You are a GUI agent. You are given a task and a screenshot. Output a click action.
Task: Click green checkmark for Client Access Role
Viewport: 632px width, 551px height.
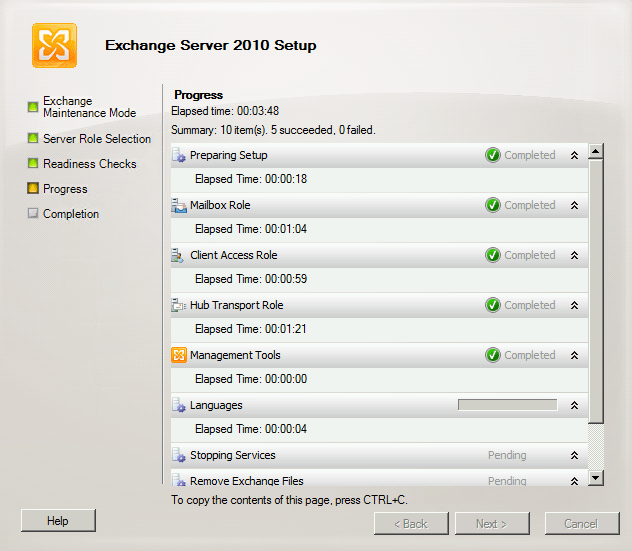[493, 255]
